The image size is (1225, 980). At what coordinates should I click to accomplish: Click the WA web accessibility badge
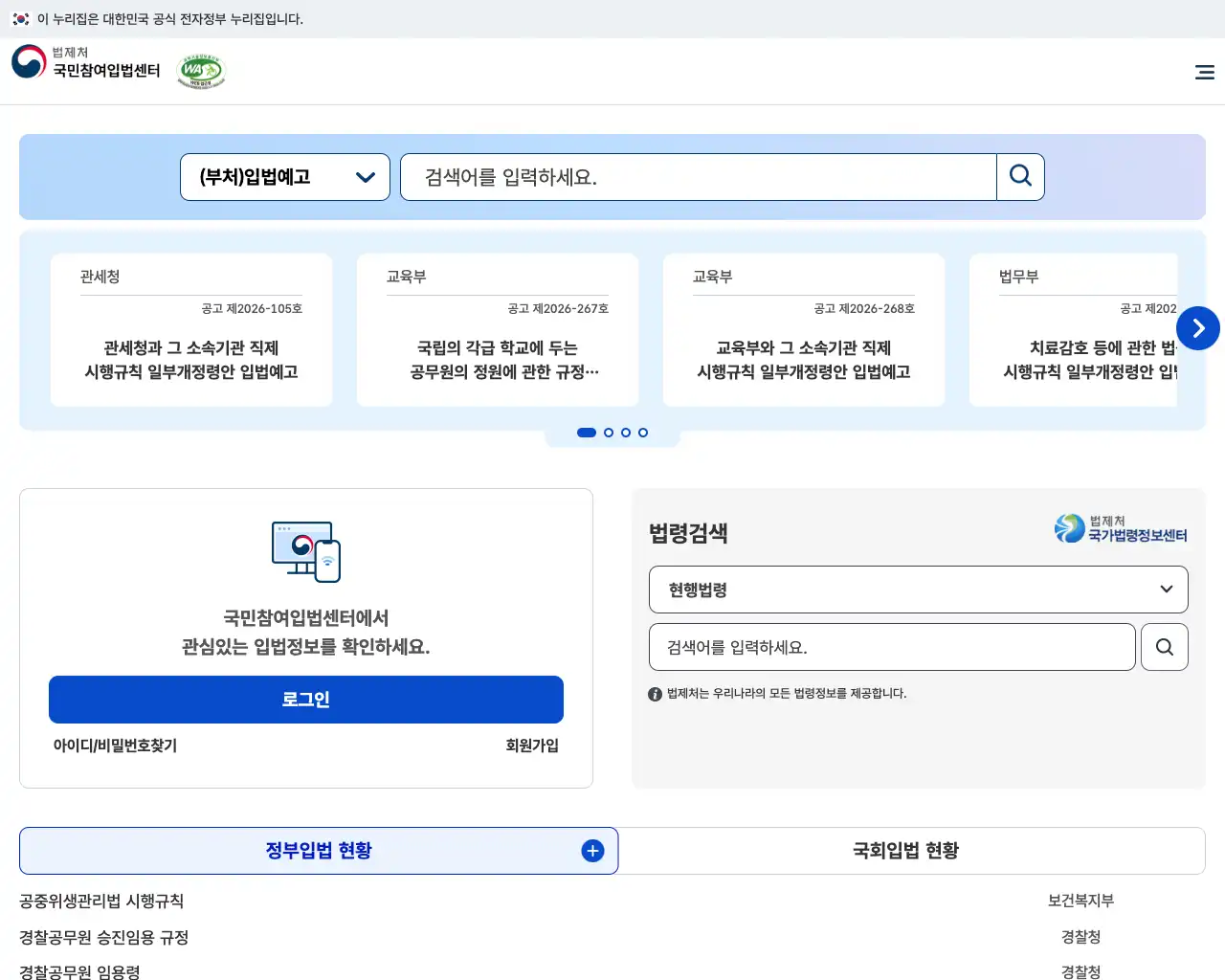pos(201,72)
